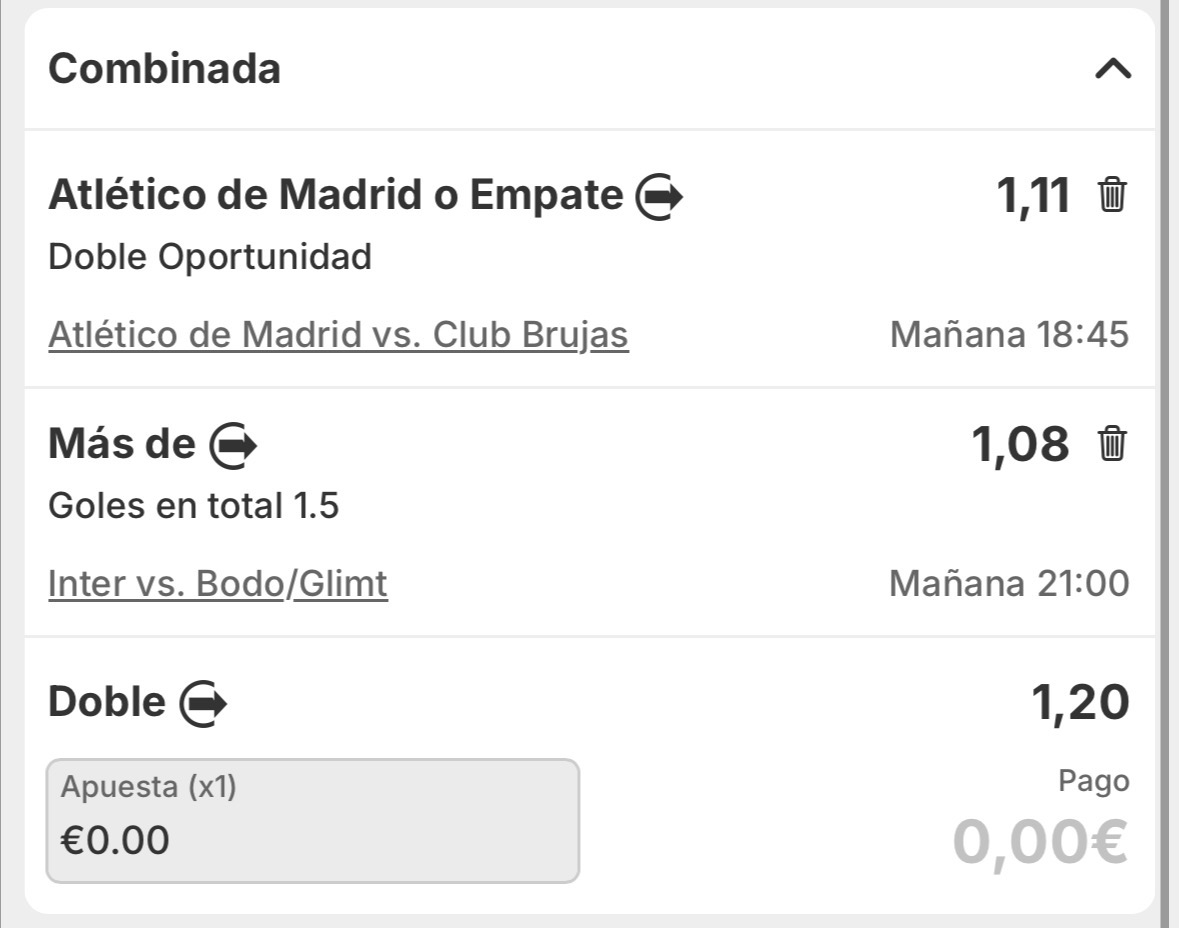This screenshot has height=928, width=1179.
Task: Click arrow icon beside Atlético de Madrid o Empate
Action: (x=660, y=196)
